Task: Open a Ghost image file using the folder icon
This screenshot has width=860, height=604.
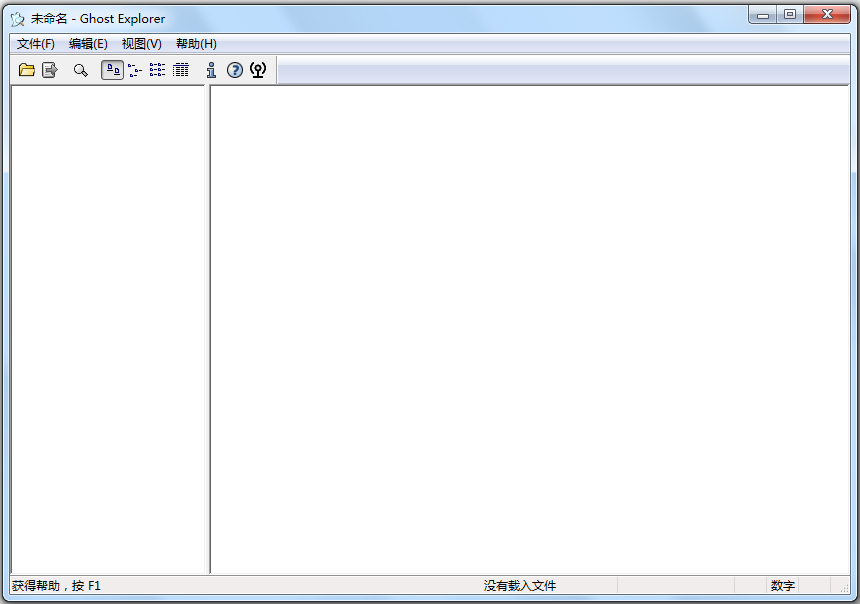Action: [x=27, y=70]
